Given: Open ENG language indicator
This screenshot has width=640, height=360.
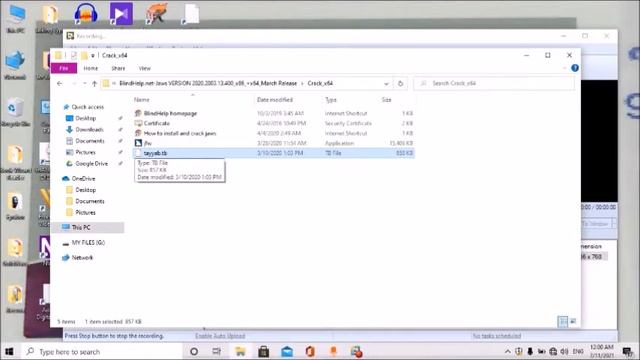Looking at the screenshot, I should pyautogui.click(x=578, y=351).
